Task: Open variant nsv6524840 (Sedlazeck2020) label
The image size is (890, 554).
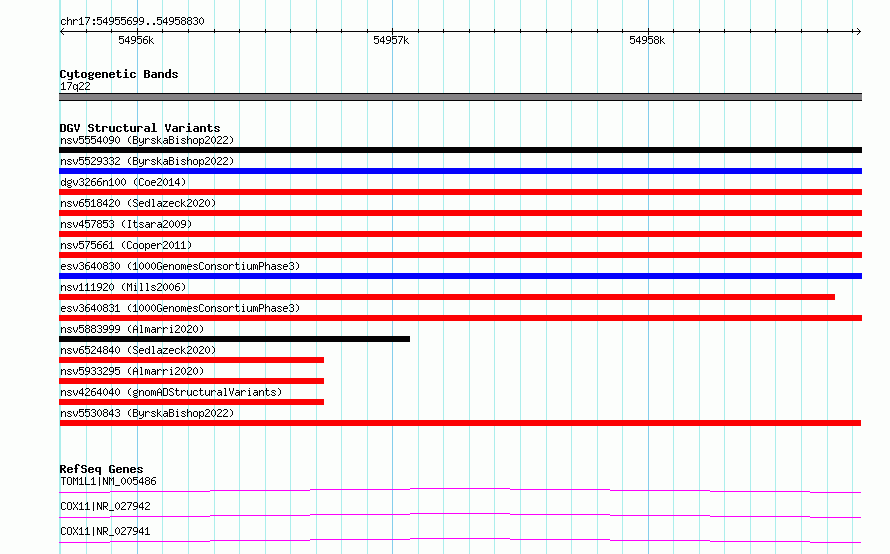Action: tap(138, 350)
